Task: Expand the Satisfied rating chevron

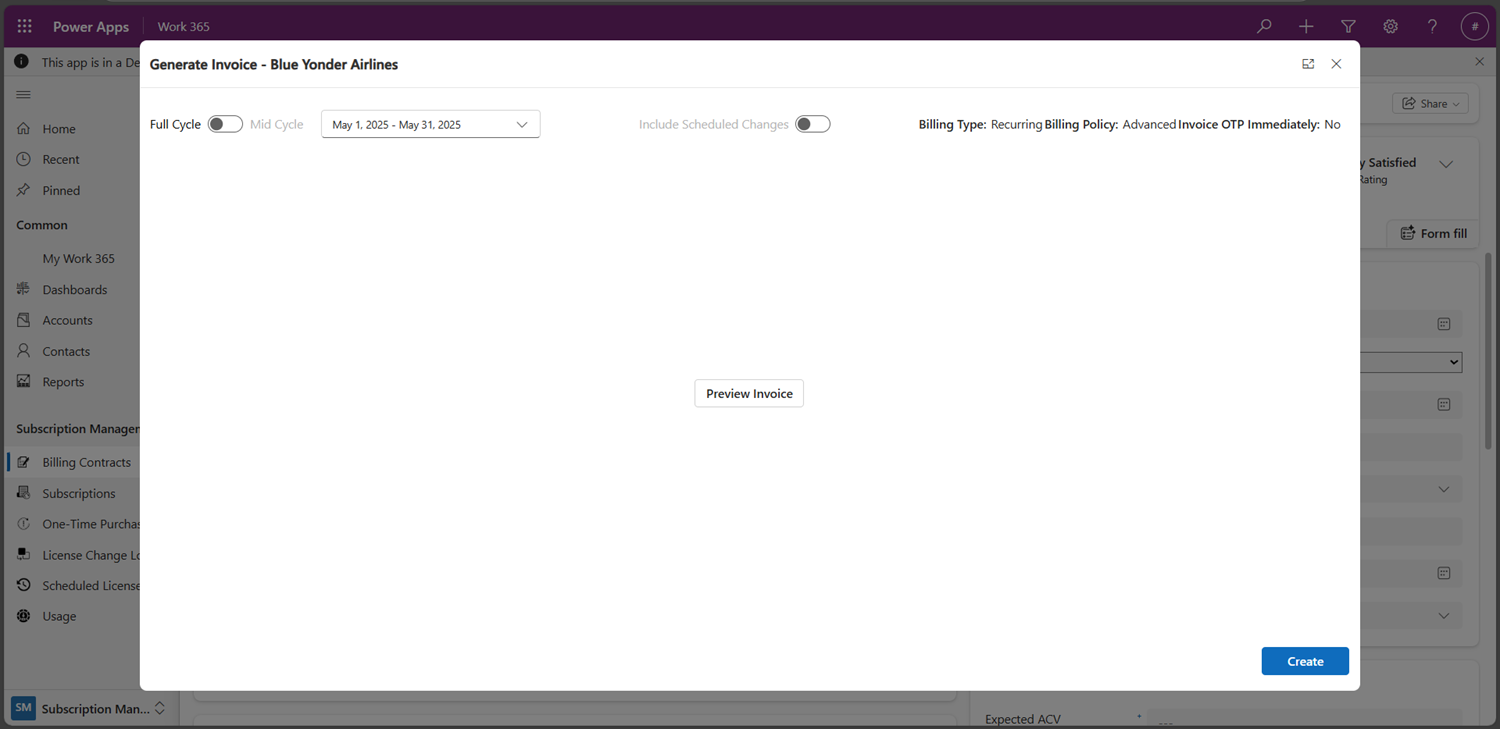Action: click(1446, 164)
